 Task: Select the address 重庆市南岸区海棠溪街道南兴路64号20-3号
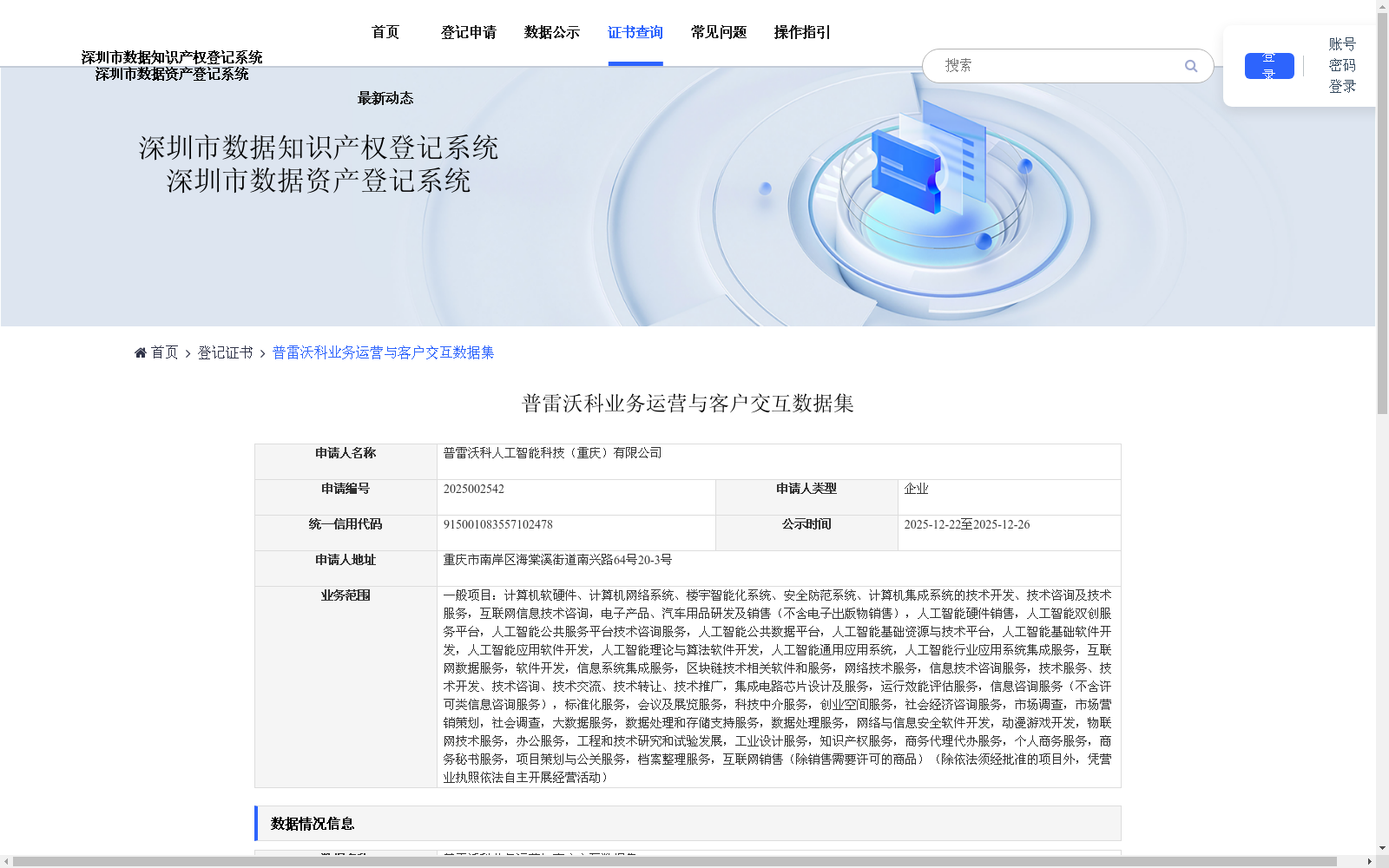click(x=557, y=560)
